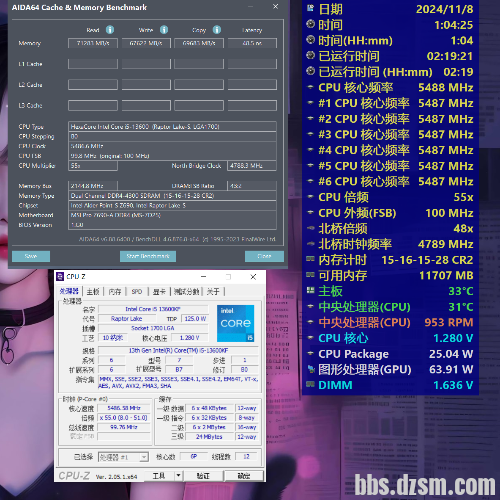The image size is (500, 500).
Task: Click the icon beside CPU Package row
Action: (310, 353)
